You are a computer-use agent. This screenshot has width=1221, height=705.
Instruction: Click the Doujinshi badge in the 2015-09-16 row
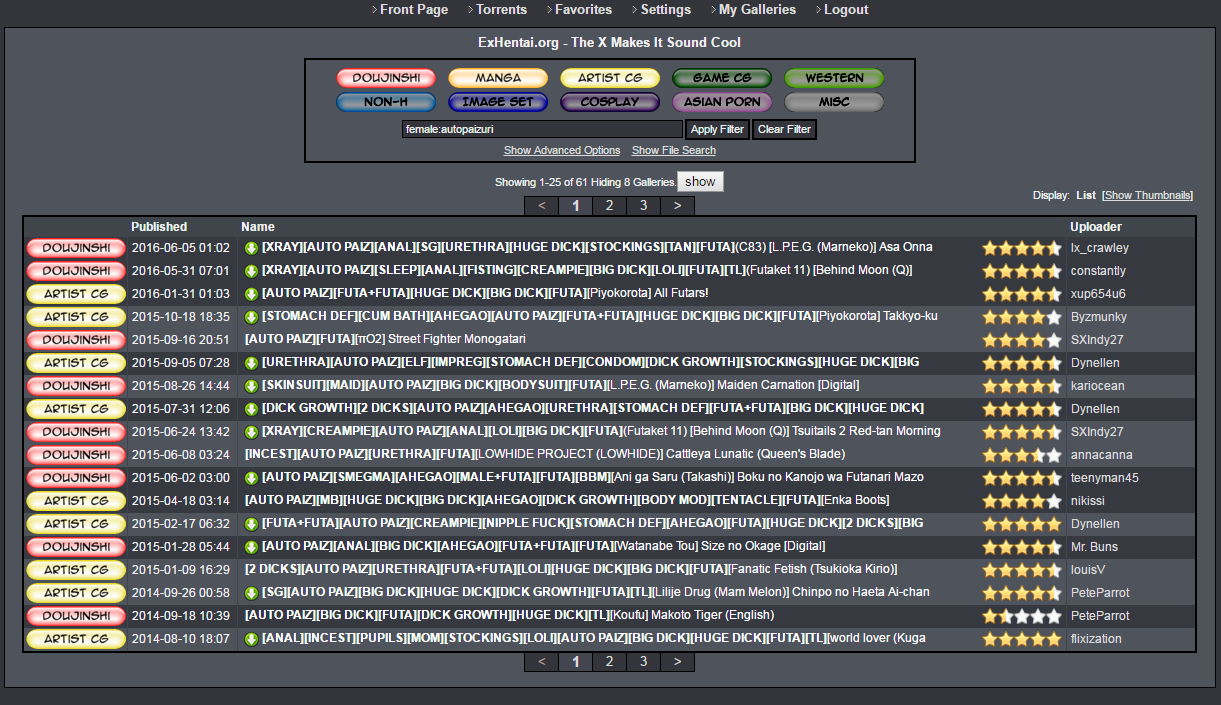click(76, 340)
